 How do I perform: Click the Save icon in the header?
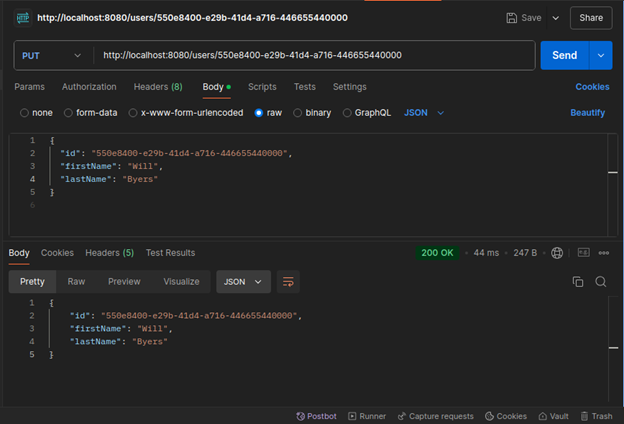(x=513, y=18)
